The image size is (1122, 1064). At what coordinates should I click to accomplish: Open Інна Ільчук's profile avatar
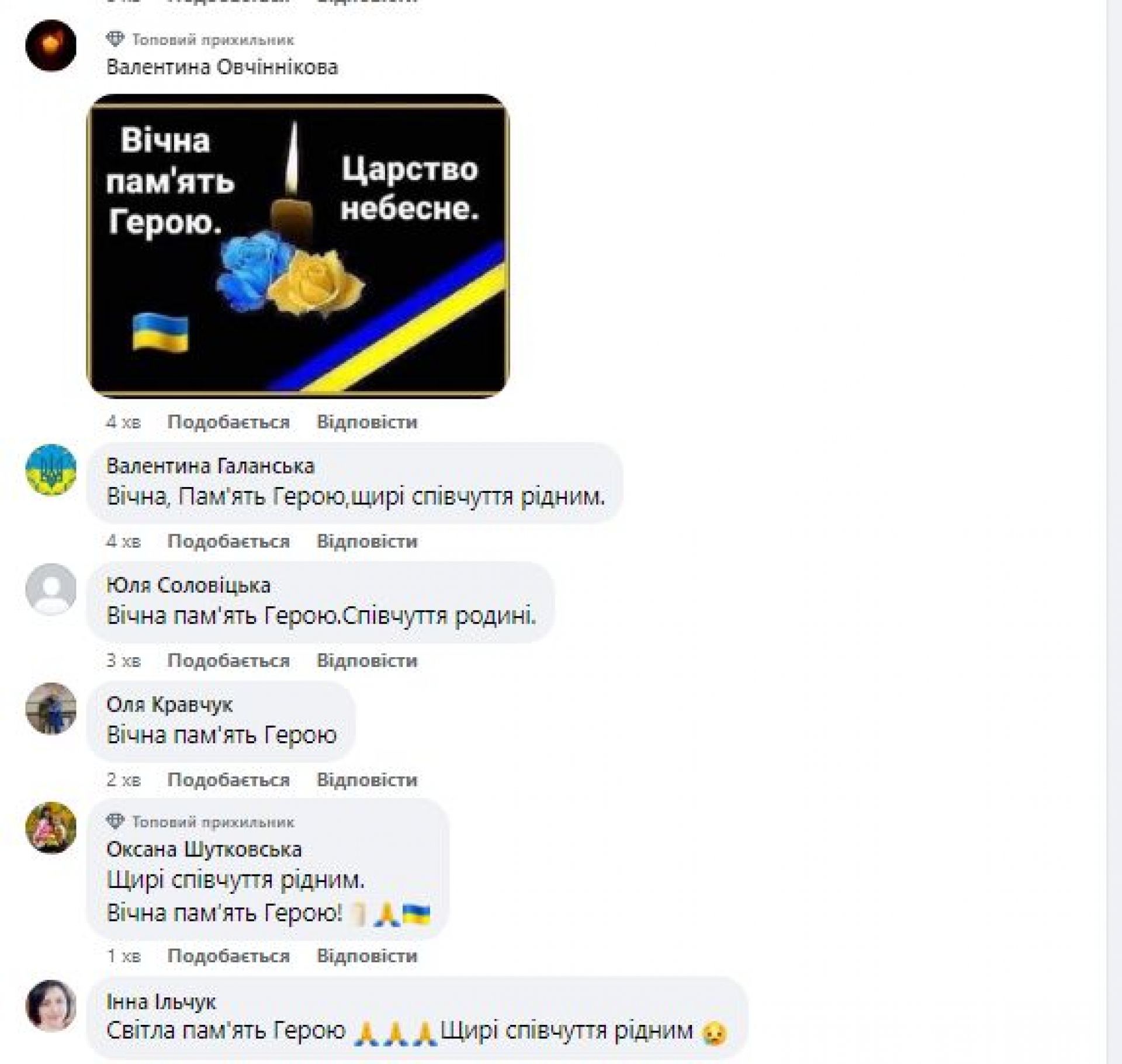coord(51,1006)
